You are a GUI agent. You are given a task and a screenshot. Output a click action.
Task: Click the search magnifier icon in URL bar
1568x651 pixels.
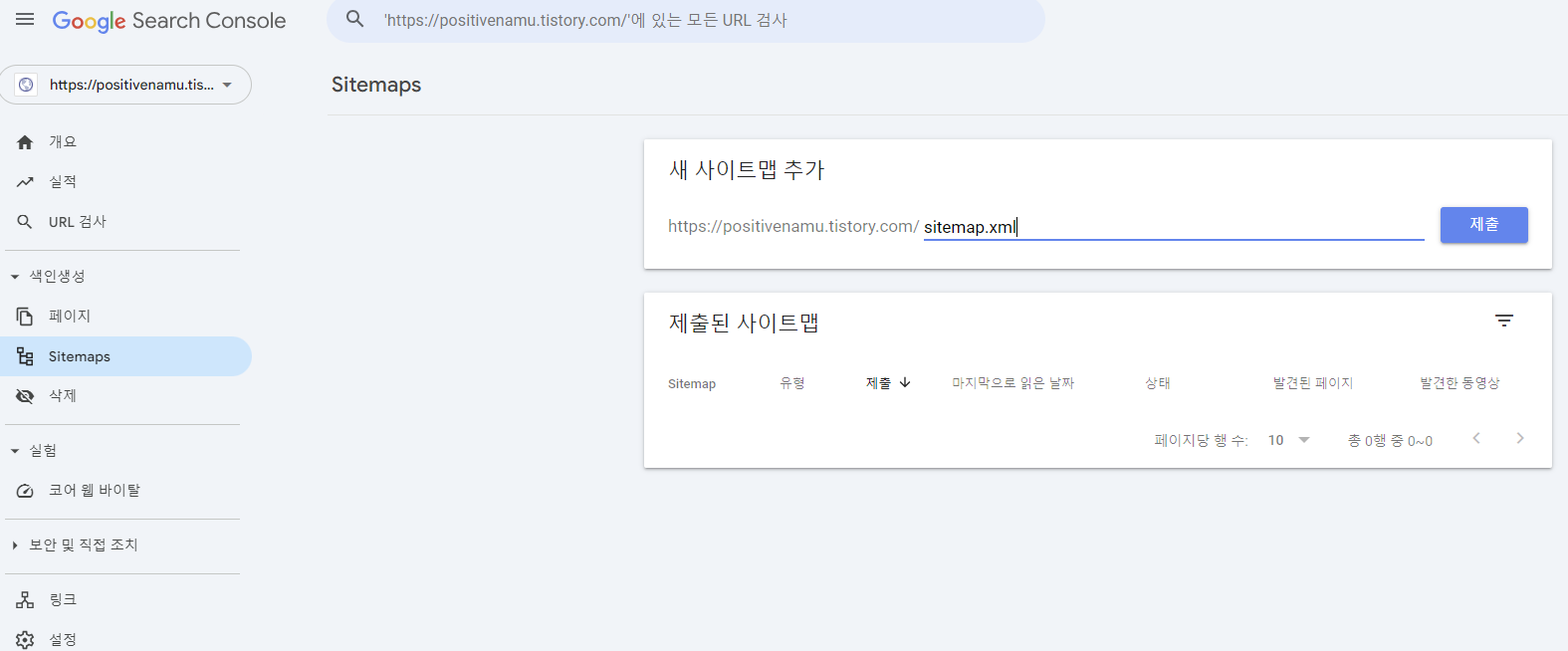point(354,19)
